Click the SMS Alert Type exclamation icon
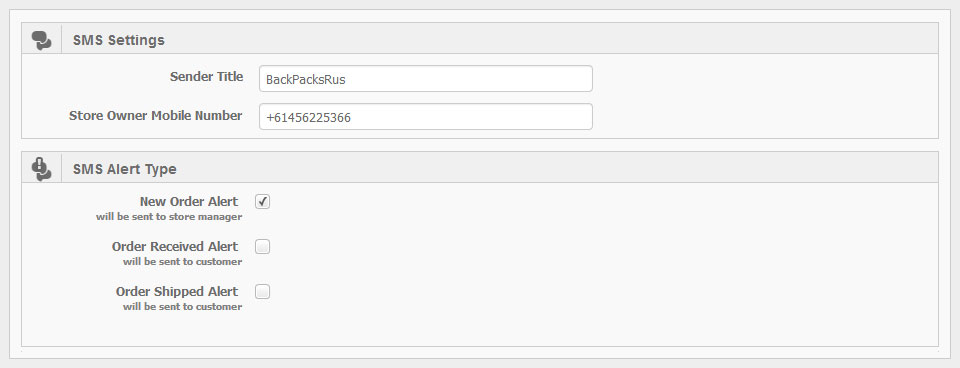Image resolution: width=960 pixels, height=368 pixels. 41,169
